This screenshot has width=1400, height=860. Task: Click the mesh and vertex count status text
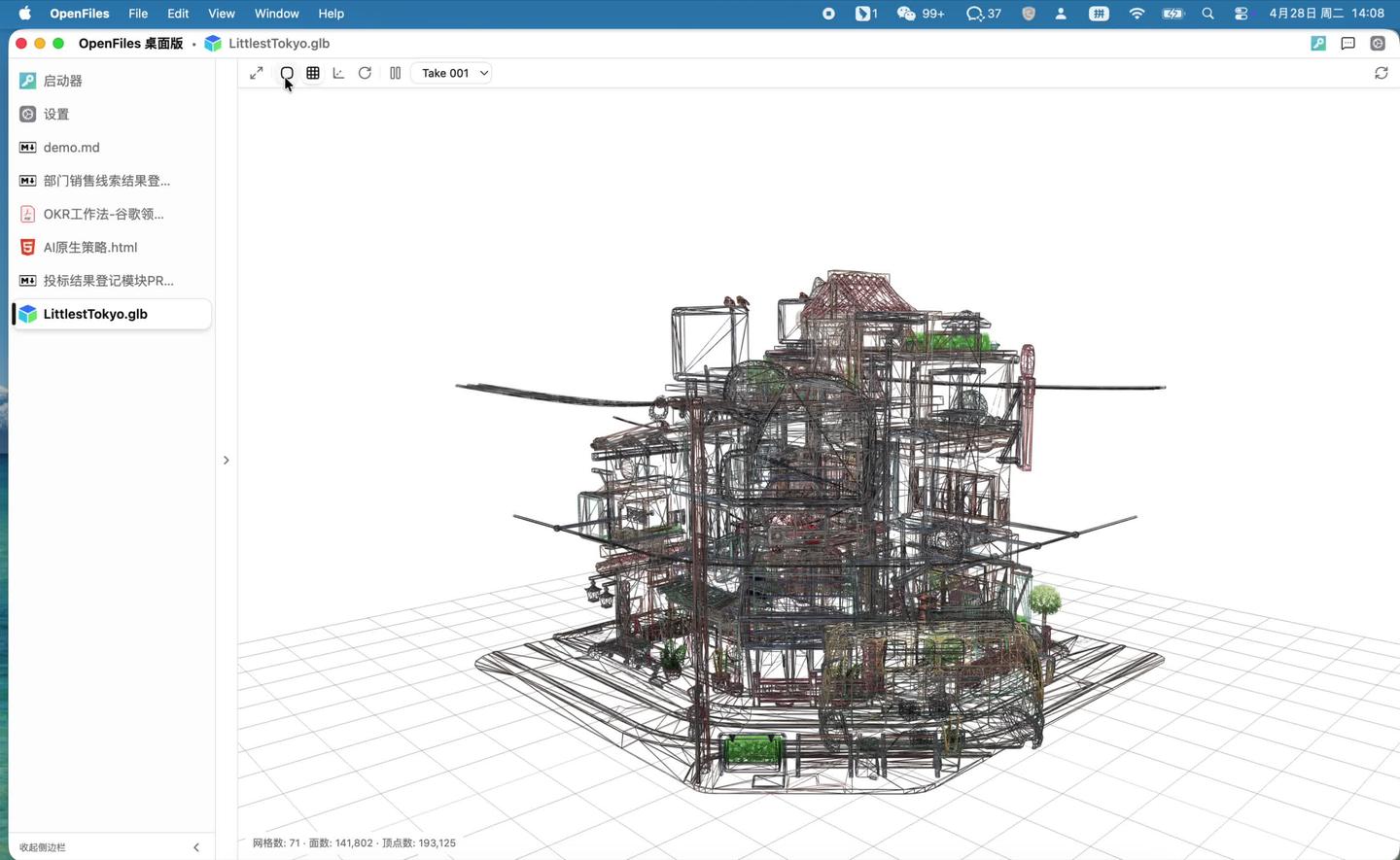[354, 843]
